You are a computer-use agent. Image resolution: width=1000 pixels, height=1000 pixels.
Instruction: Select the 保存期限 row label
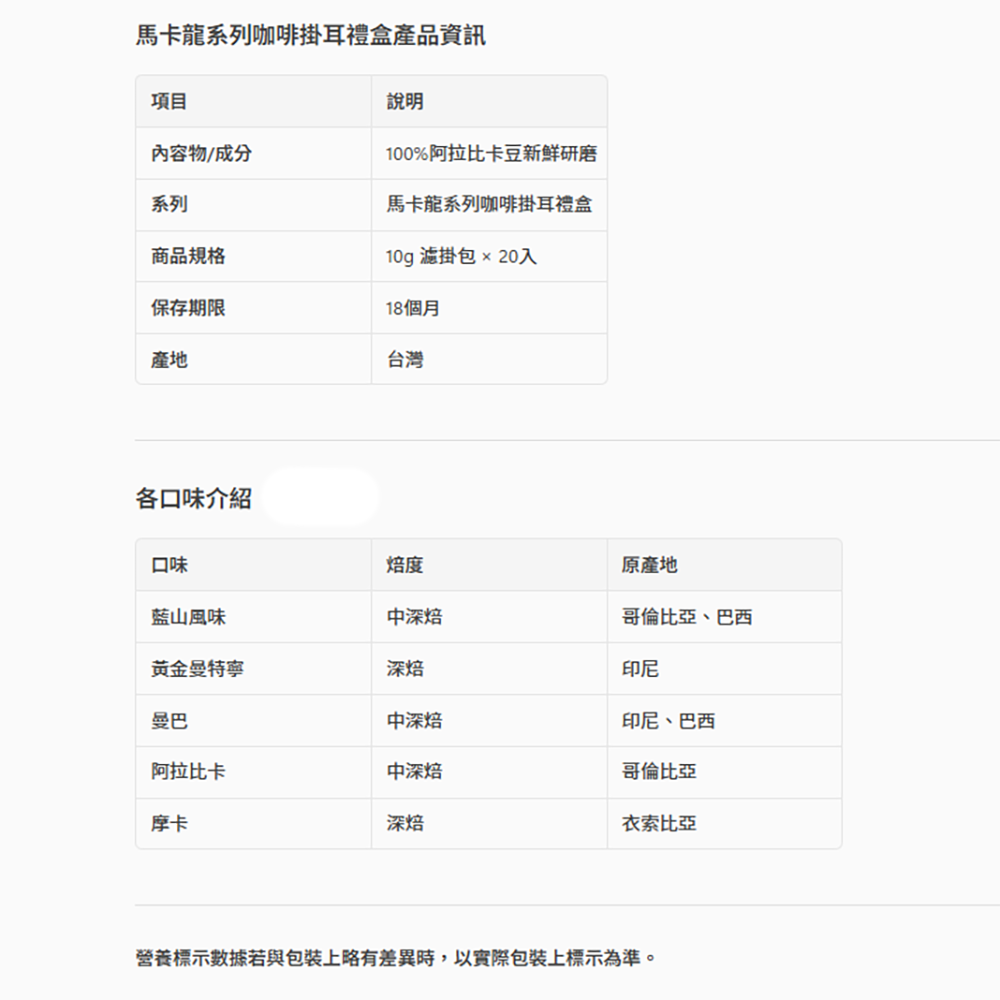pos(188,308)
